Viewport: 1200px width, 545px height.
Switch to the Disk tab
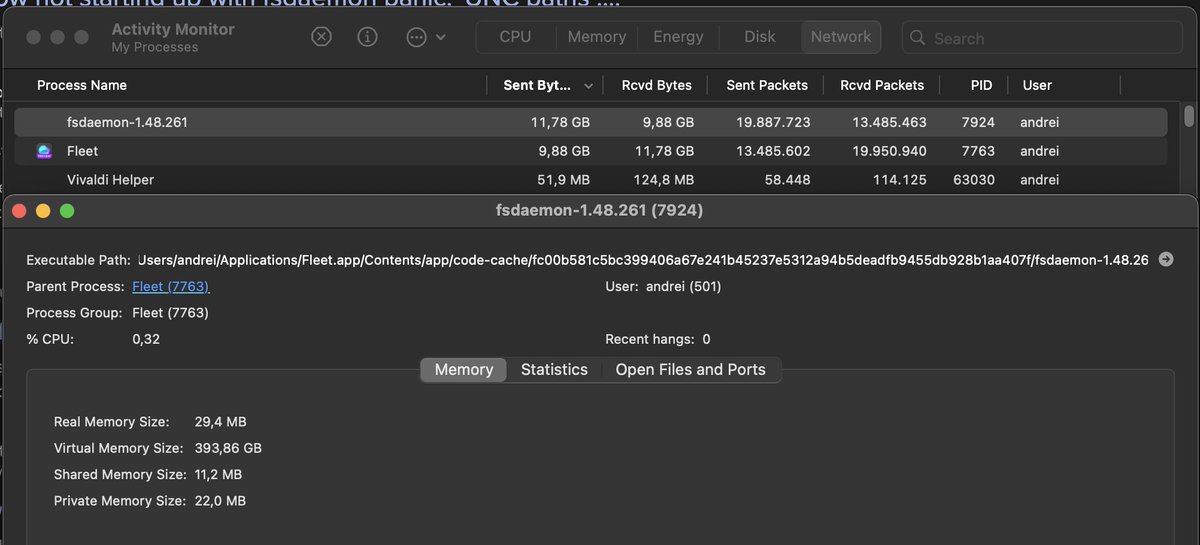tap(760, 36)
